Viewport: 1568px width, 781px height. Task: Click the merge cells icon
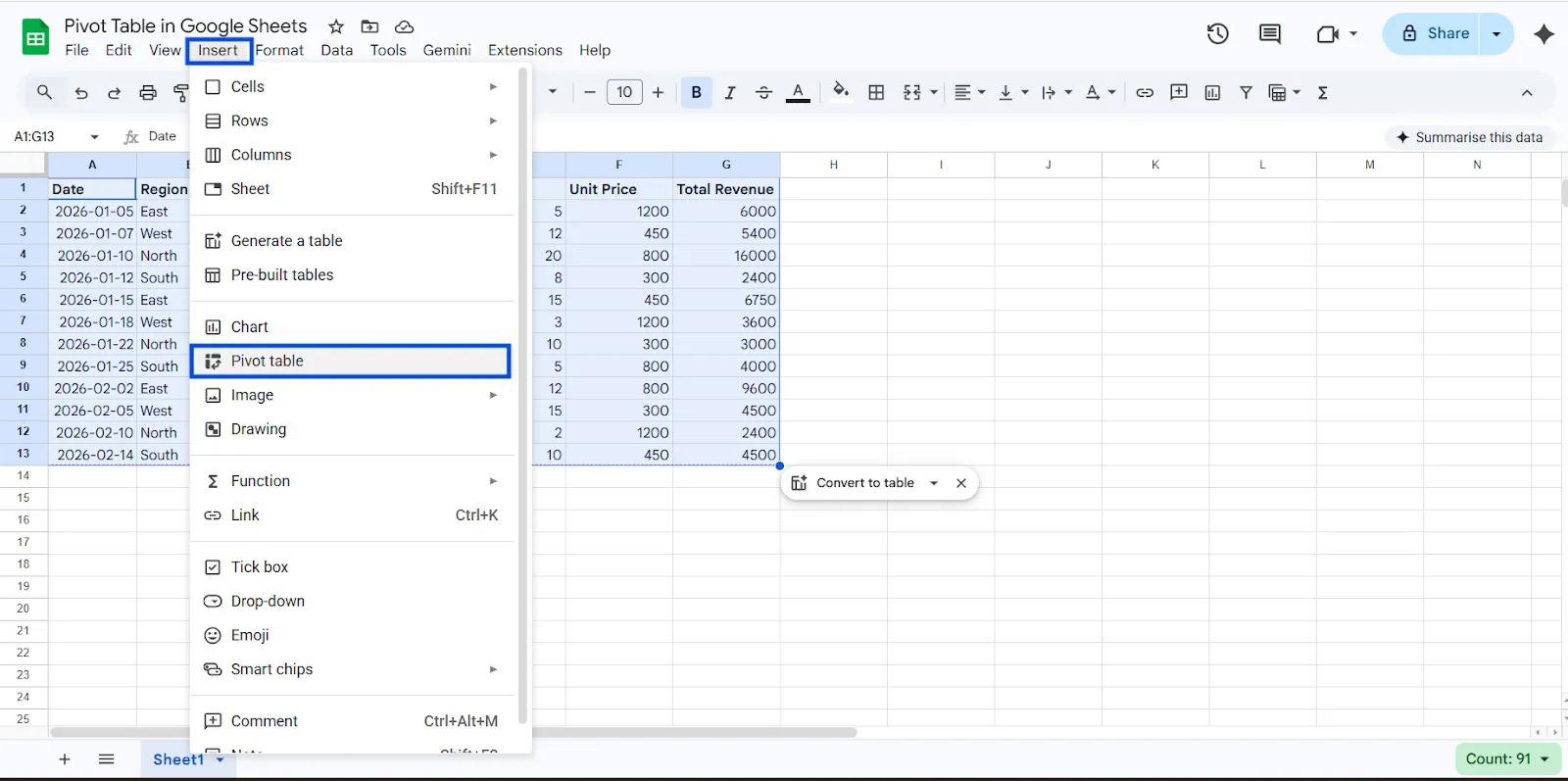point(912,92)
